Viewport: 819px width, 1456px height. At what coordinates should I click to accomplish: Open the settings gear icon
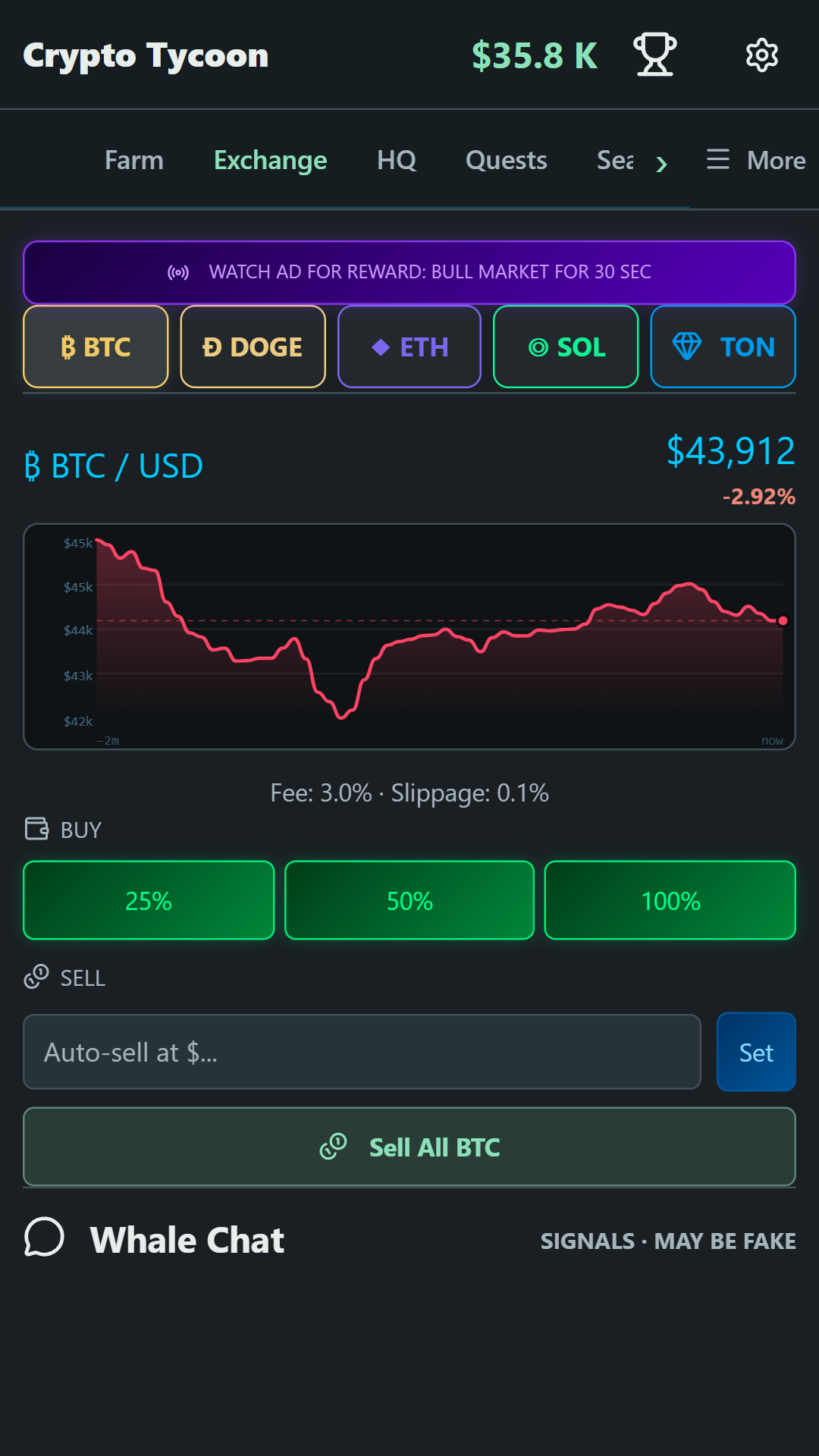[761, 55]
